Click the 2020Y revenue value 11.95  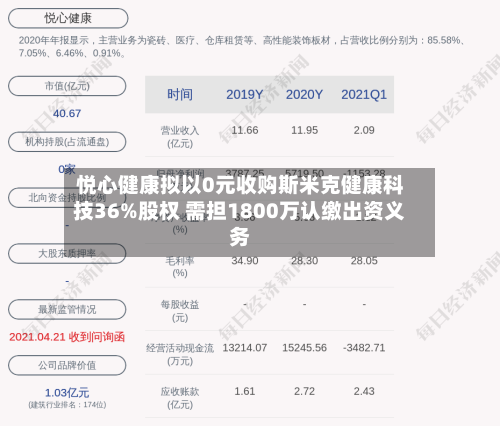click(304, 130)
